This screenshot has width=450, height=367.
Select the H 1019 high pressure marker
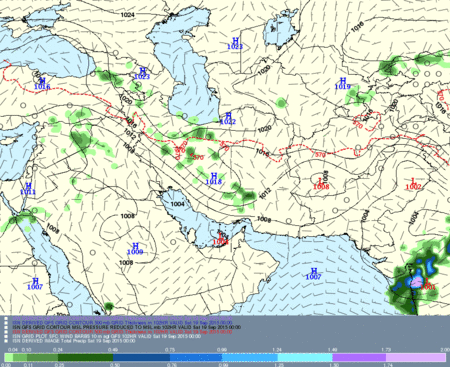[x=342, y=84]
